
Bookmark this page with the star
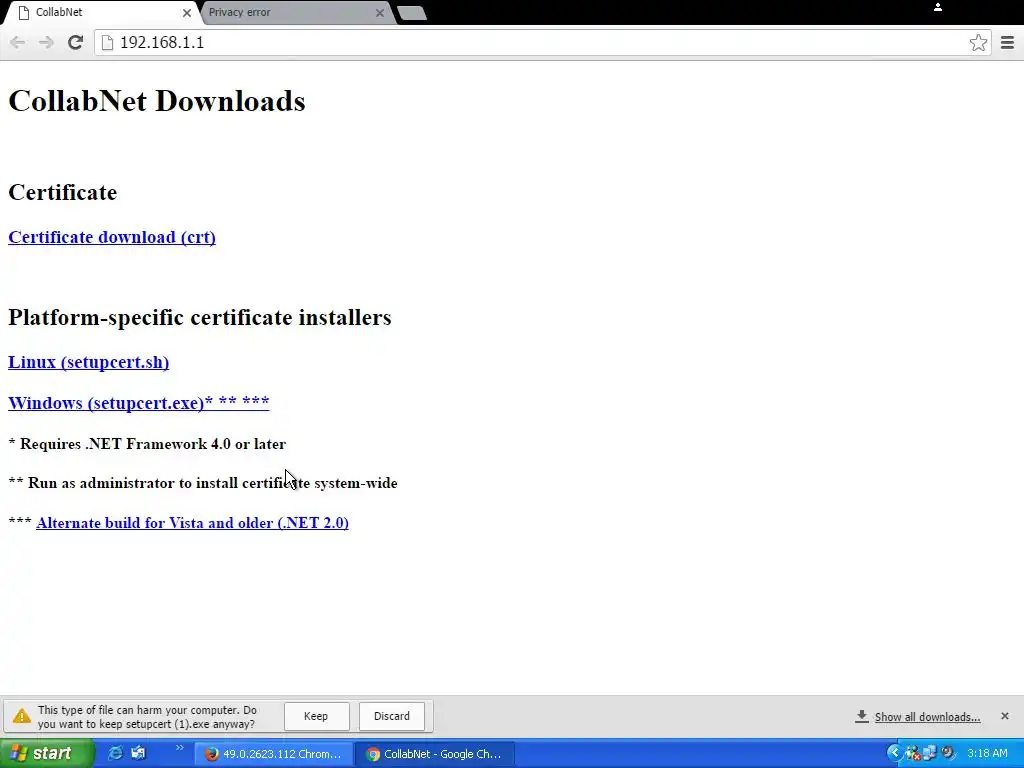(x=978, y=42)
